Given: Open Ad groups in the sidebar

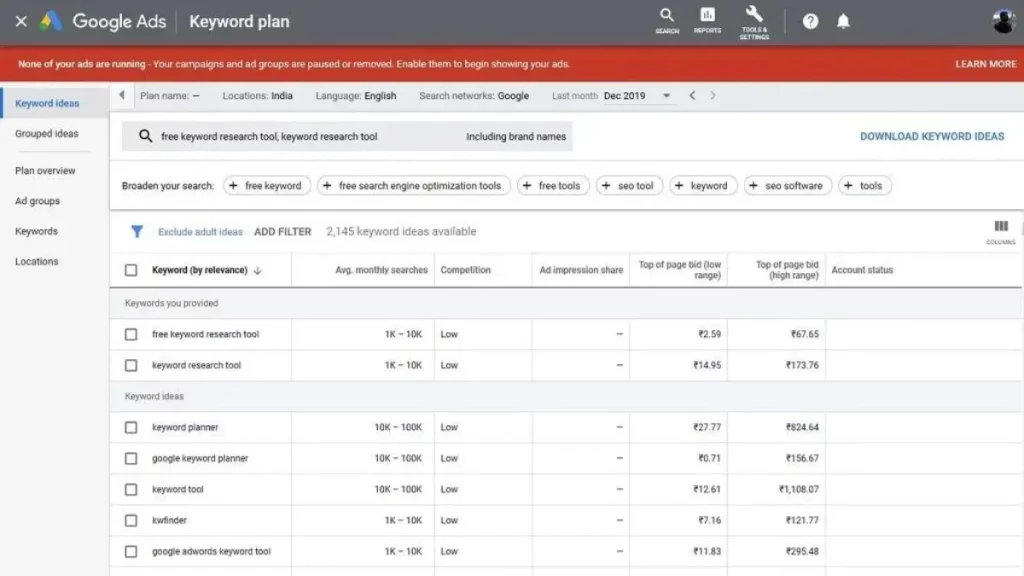Looking at the screenshot, I should [37, 200].
